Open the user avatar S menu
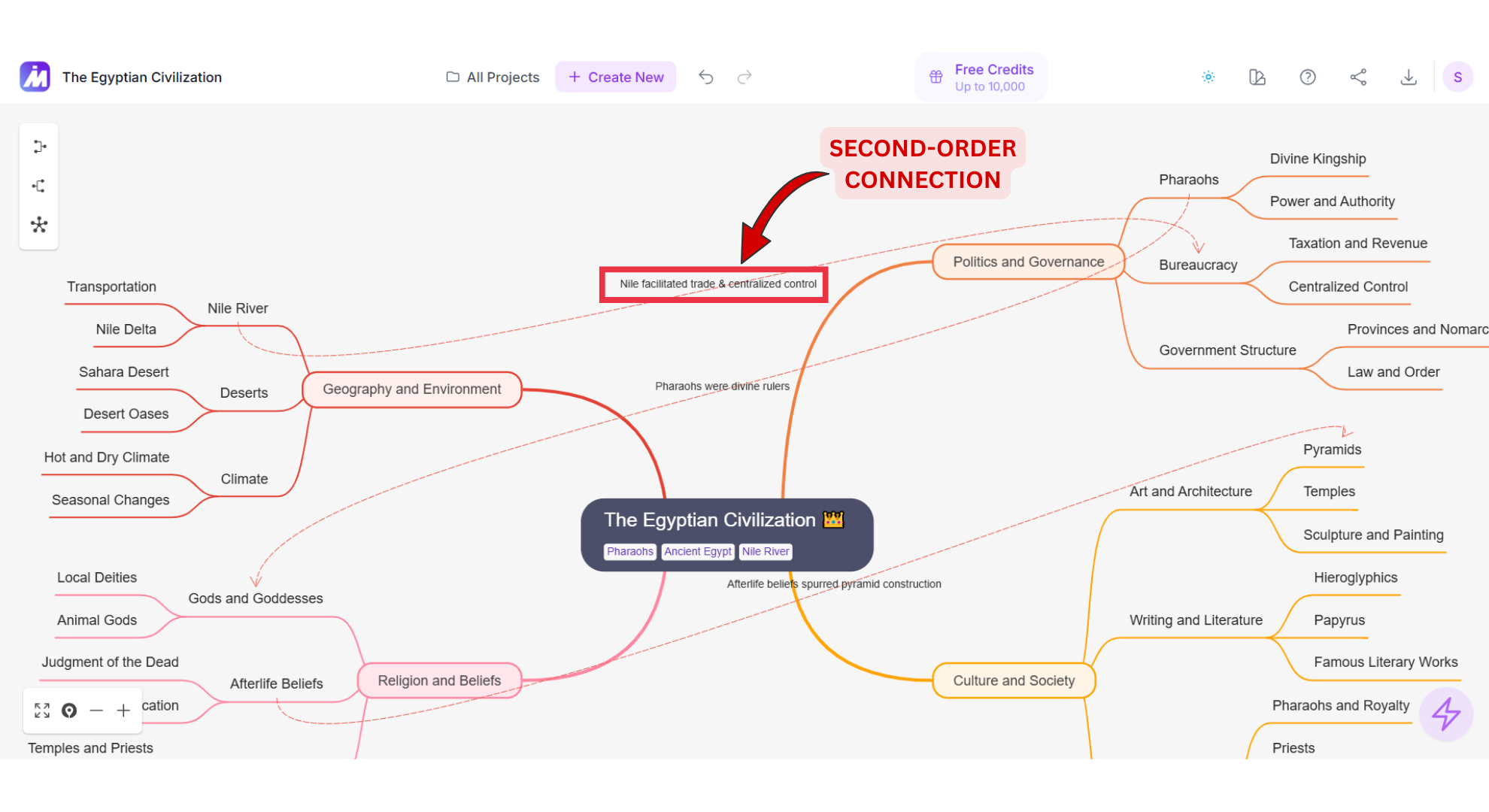 (x=1457, y=77)
